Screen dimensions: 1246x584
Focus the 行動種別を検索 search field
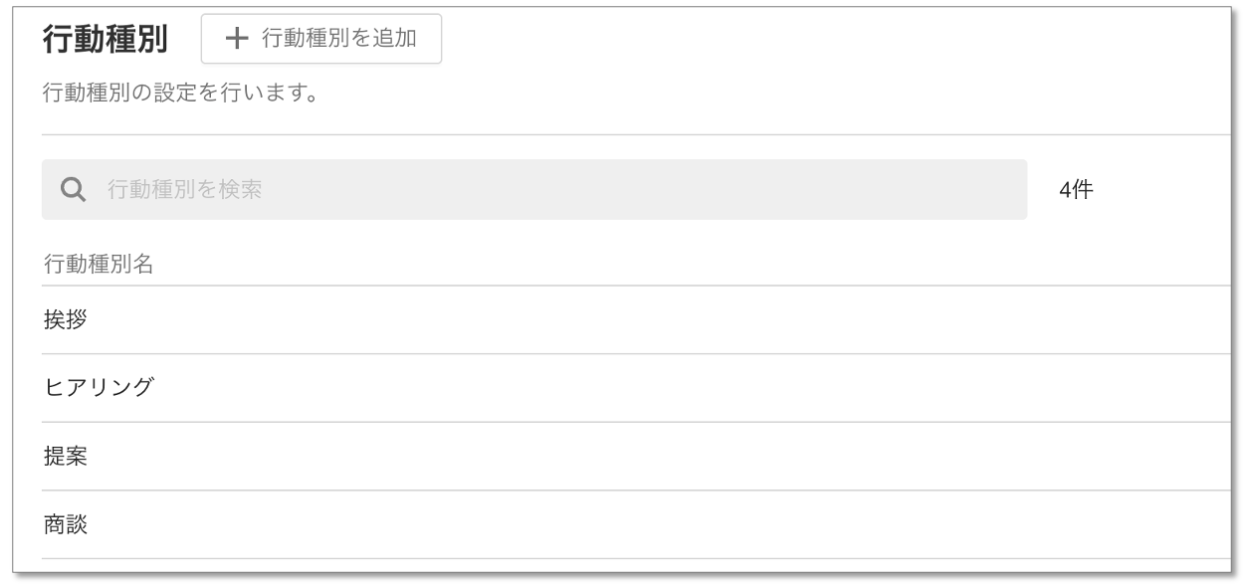click(x=534, y=189)
